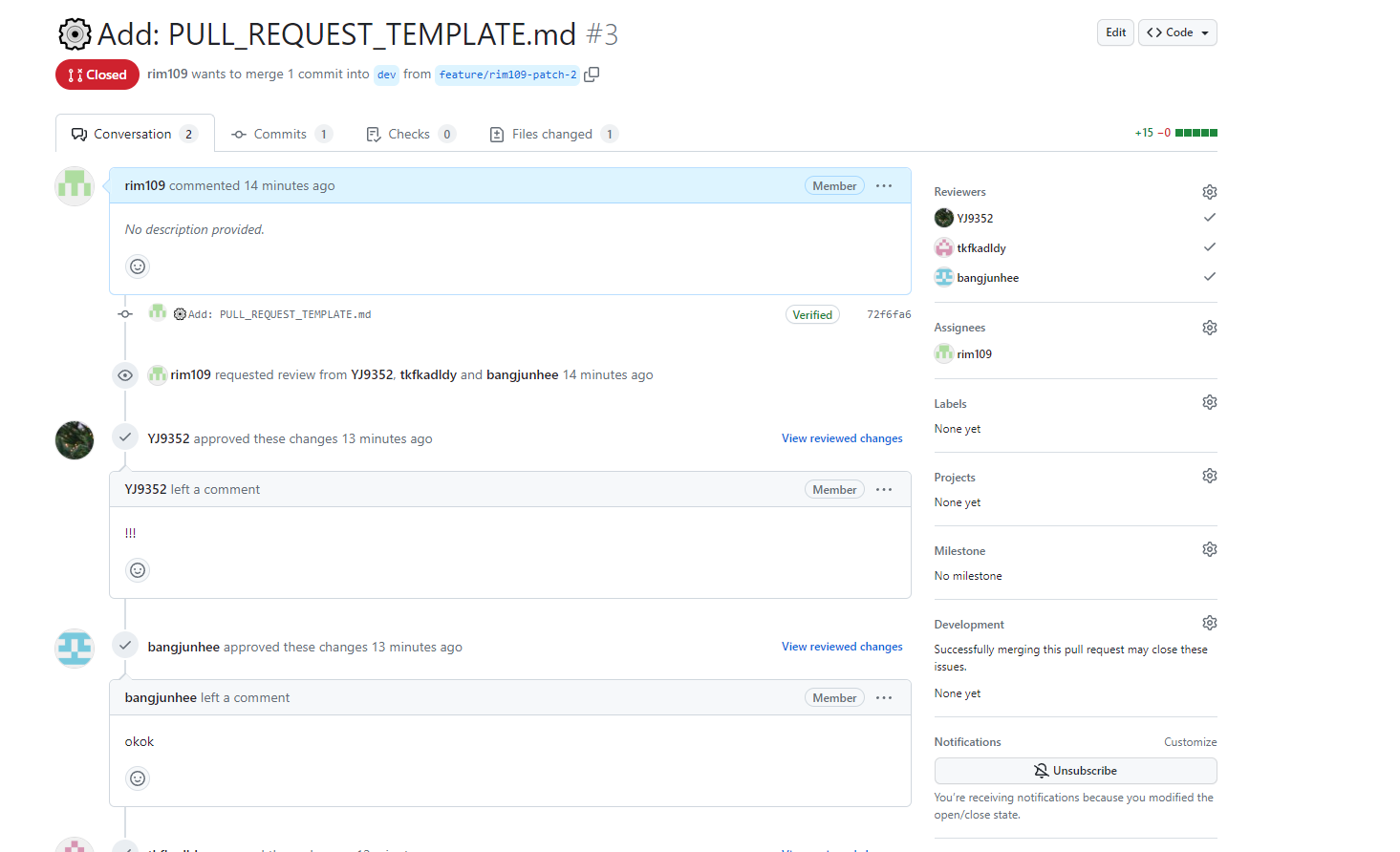This screenshot has height=852, width=1400.
Task: Click YJ9352 avatar in Reviewers list
Action: tap(944, 218)
